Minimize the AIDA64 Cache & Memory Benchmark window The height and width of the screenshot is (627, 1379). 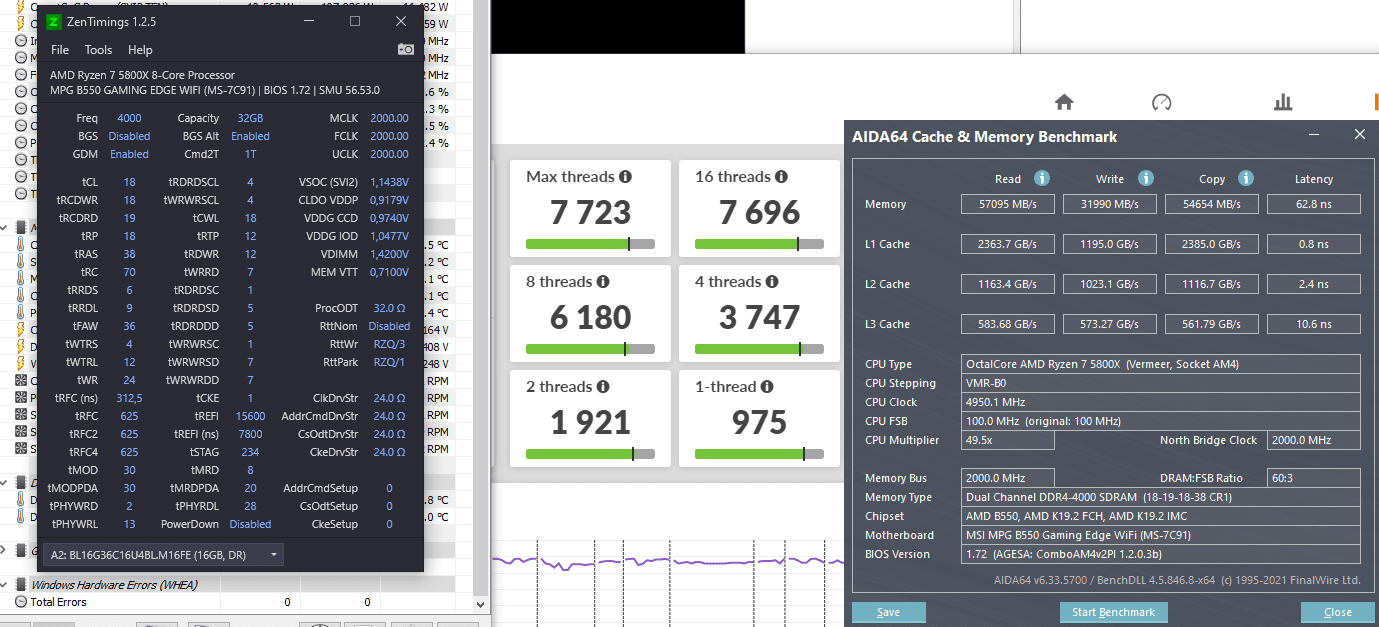coord(1315,134)
